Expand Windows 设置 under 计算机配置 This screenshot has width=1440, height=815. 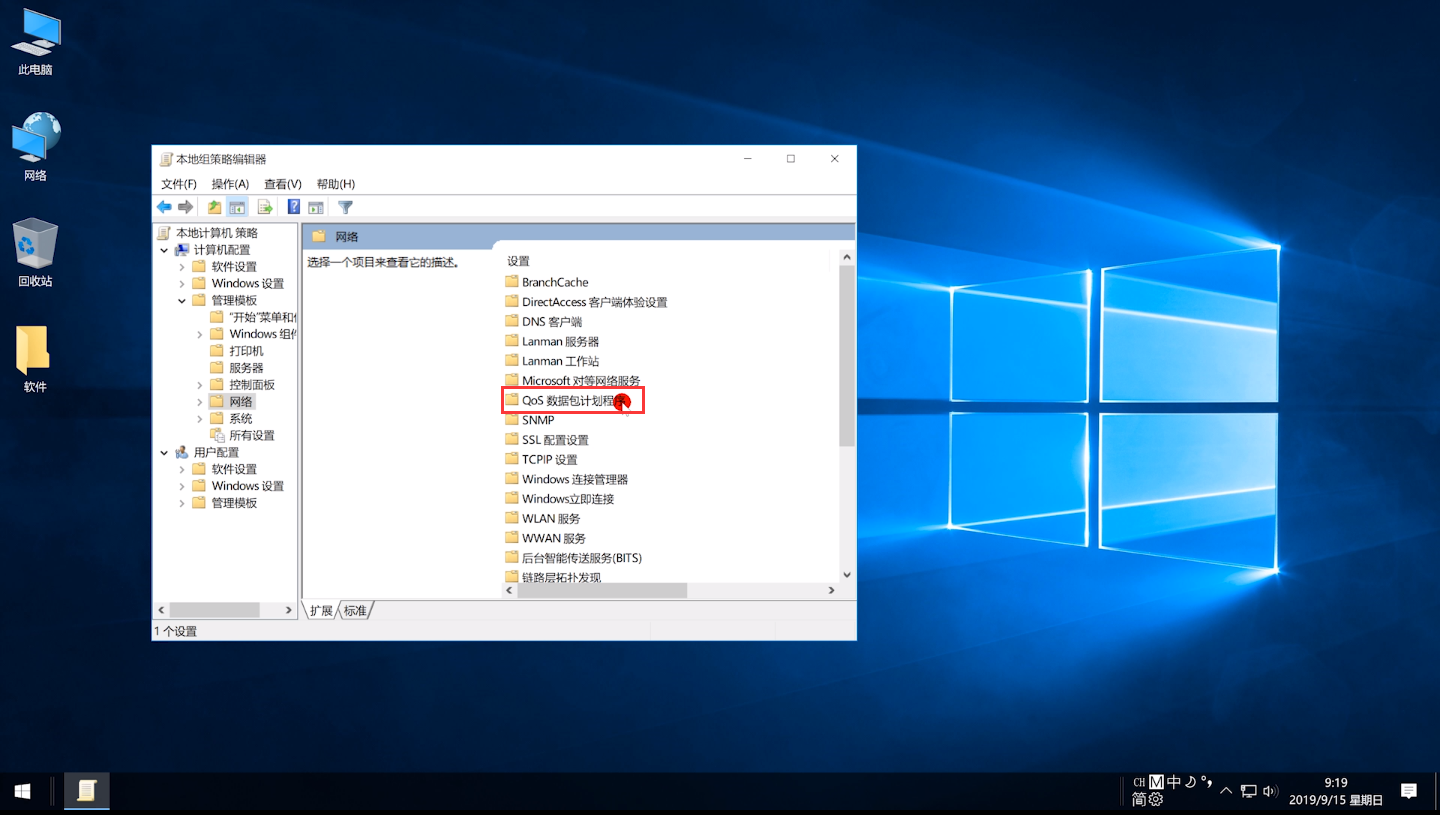pyautogui.click(x=182, y=284)
